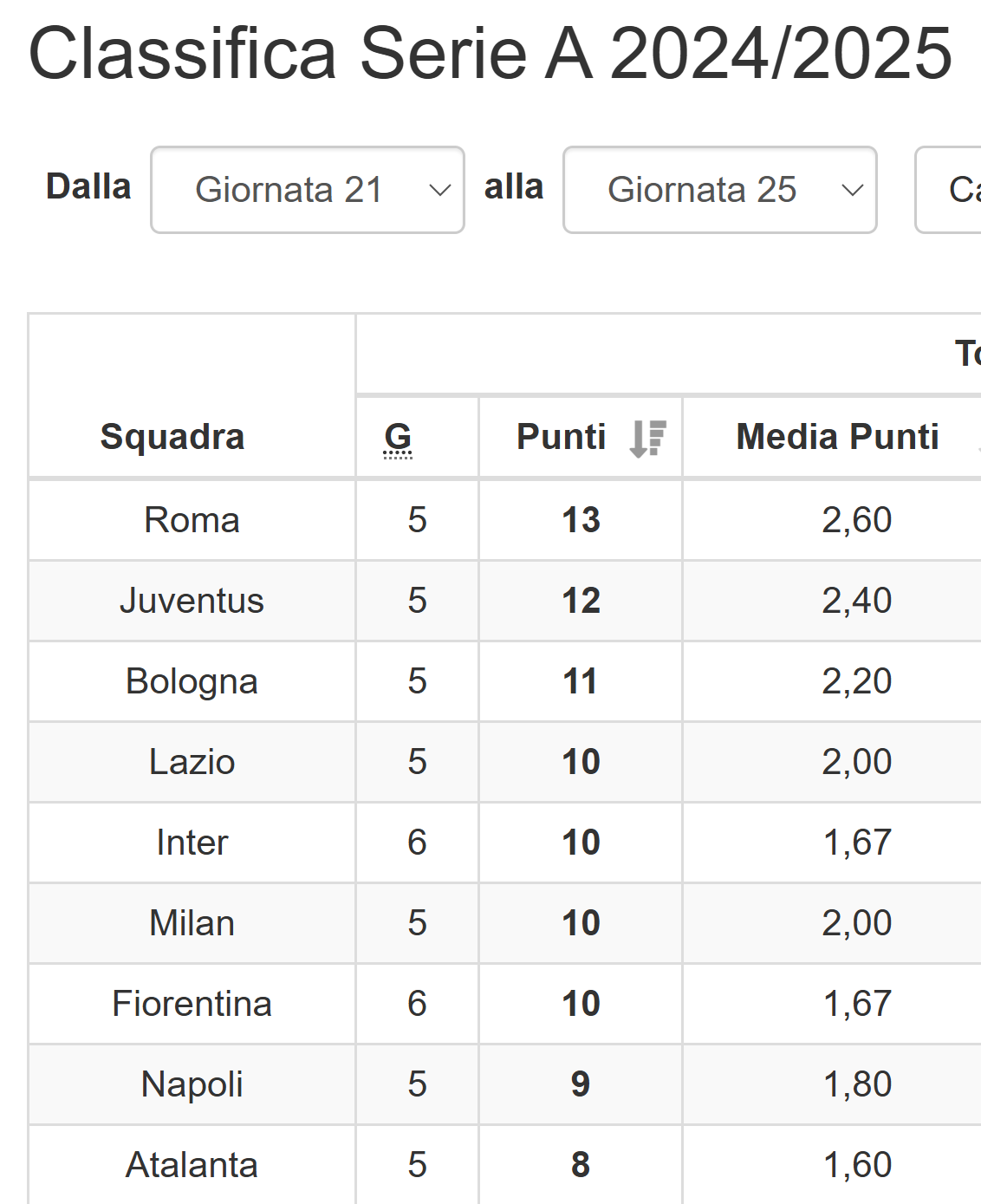Image resolution: width=981 pixels, height=1204 pixels.
Task: Click the Punti column header
Action: tap(562, 437)
